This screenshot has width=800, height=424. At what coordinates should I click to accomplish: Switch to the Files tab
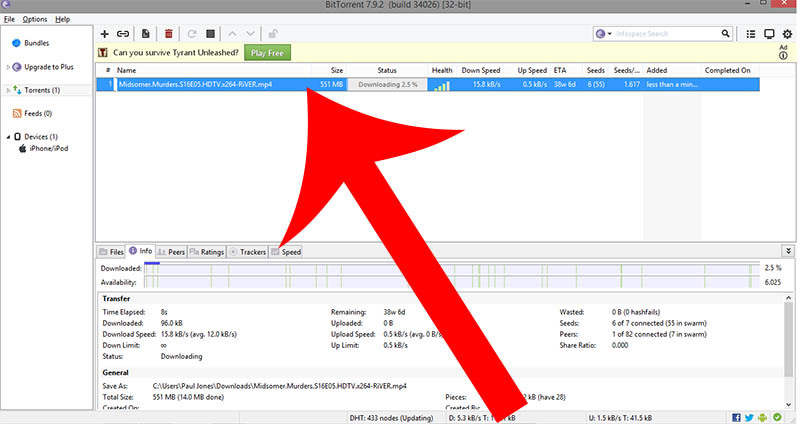coord(112,252)
